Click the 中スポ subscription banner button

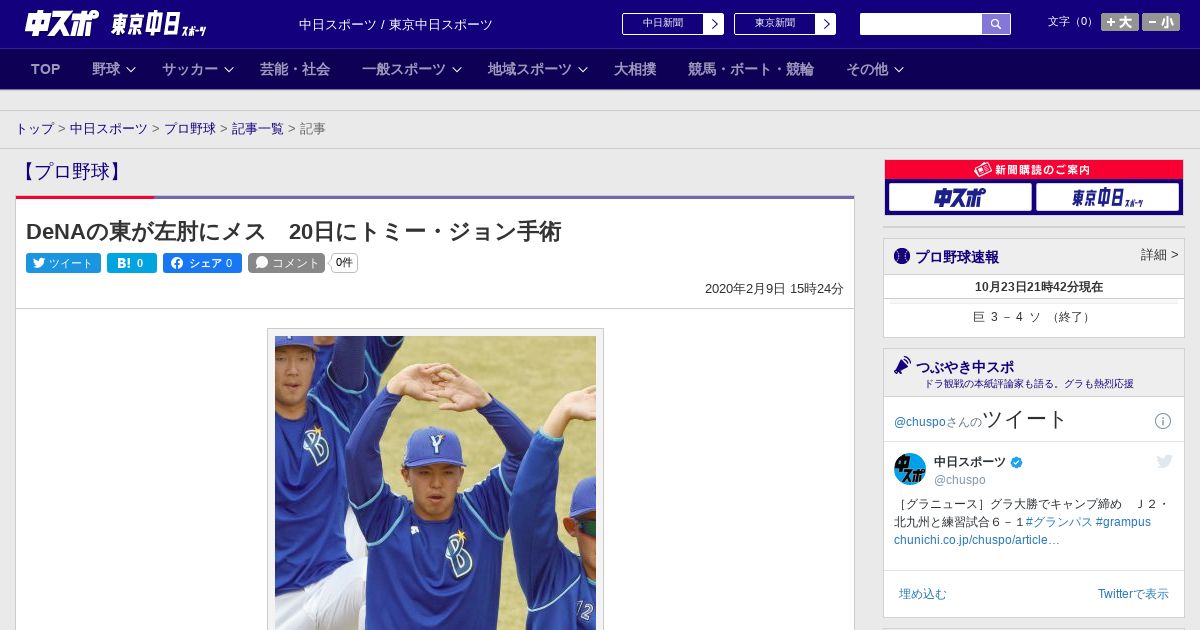[960, 197]
